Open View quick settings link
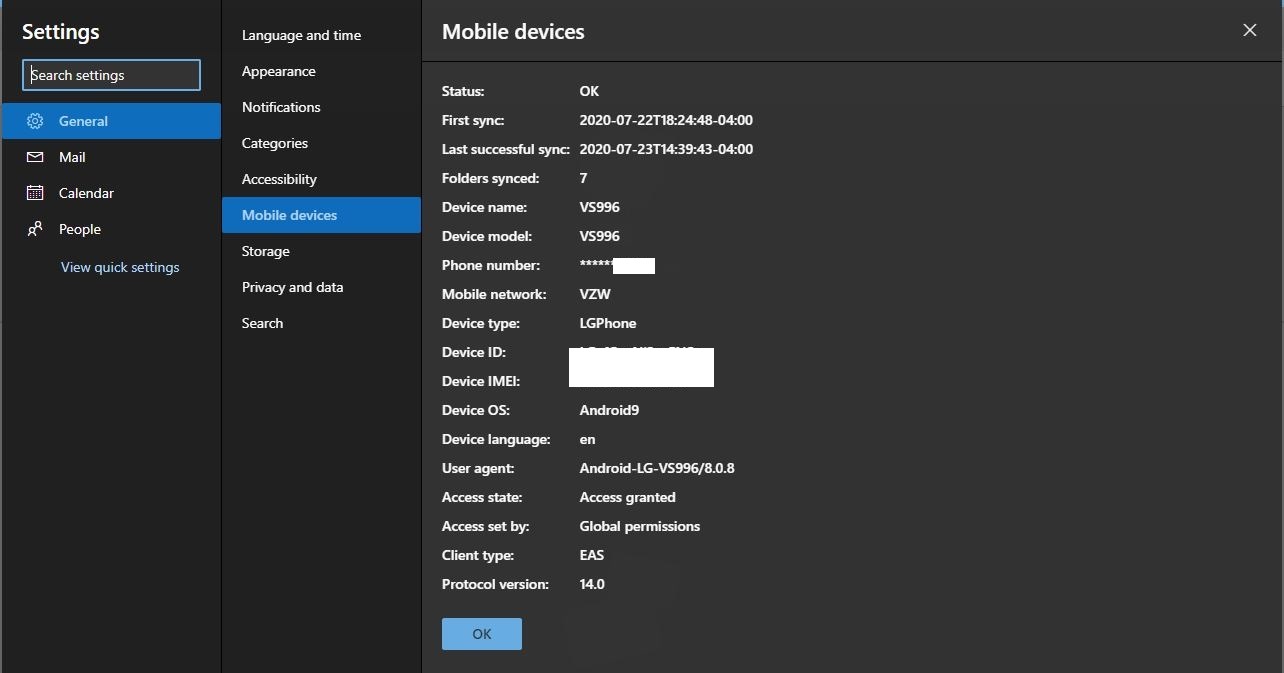 point(120,267)
